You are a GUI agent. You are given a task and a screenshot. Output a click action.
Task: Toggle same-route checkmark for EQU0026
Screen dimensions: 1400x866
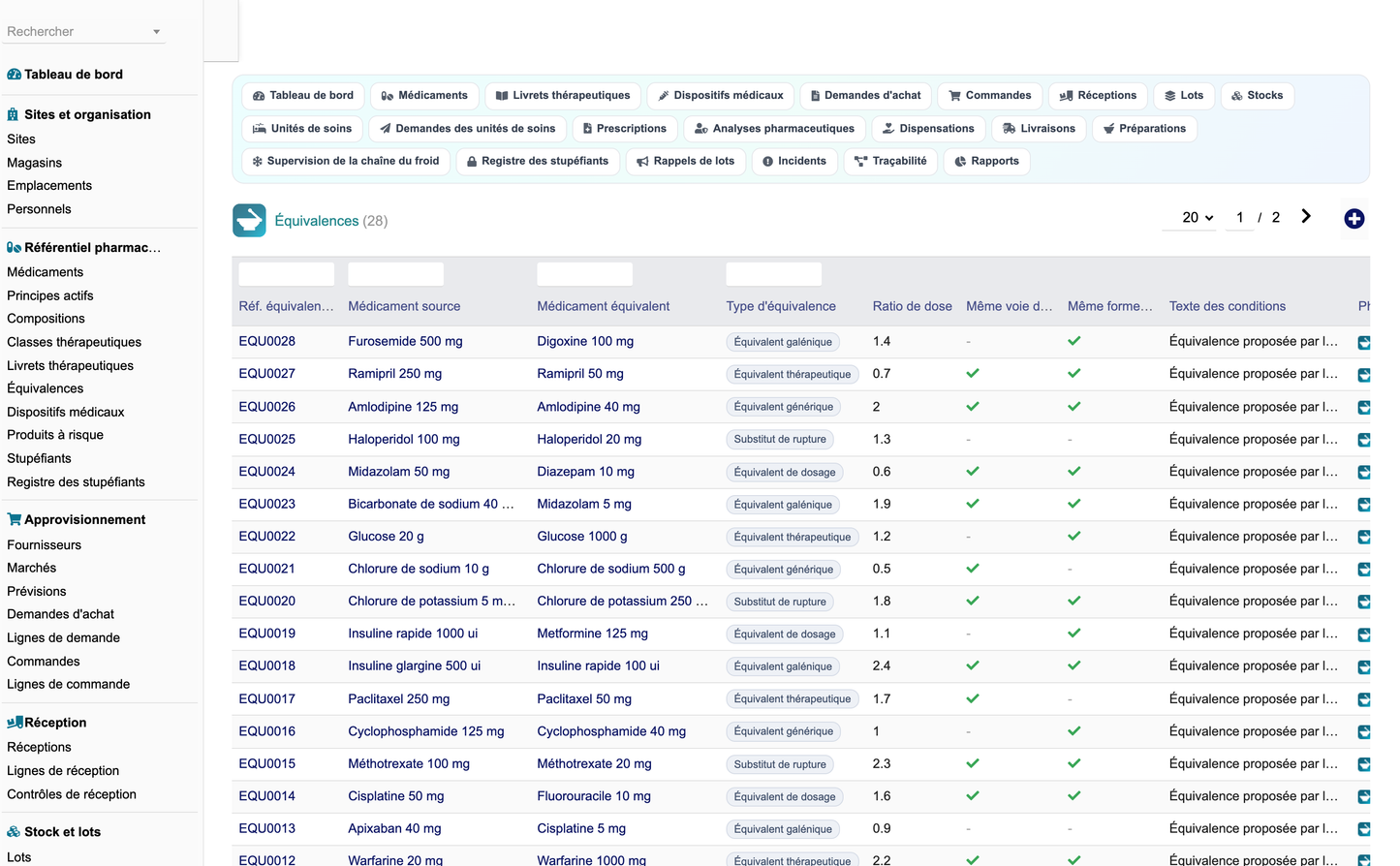click(x=973, y=406)
